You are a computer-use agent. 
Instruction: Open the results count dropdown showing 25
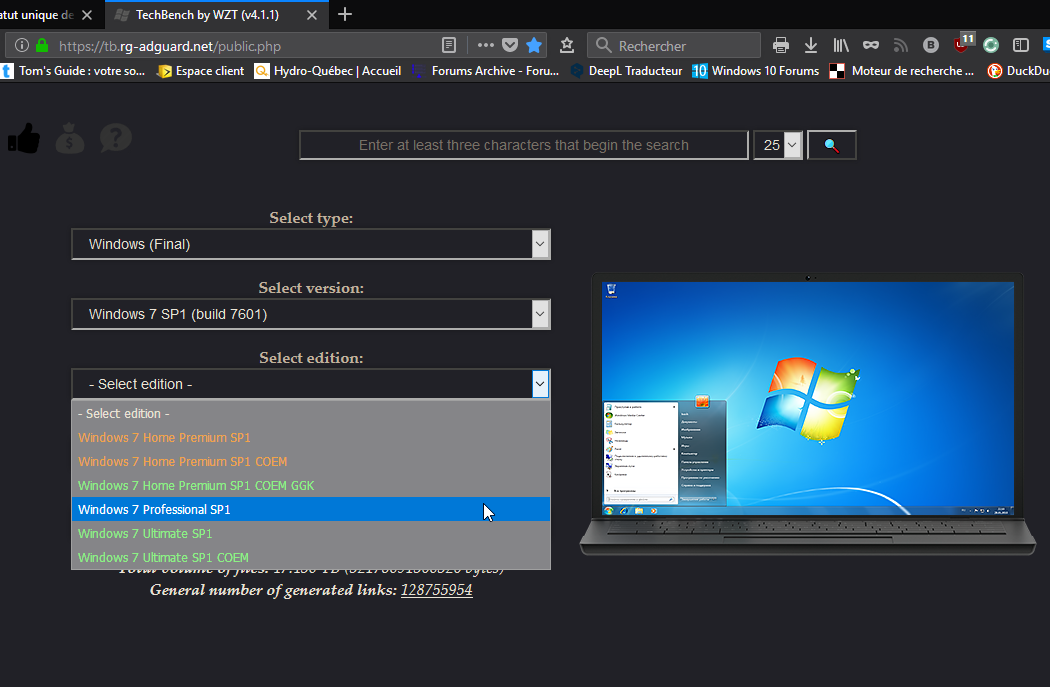[x=778, y=145]
